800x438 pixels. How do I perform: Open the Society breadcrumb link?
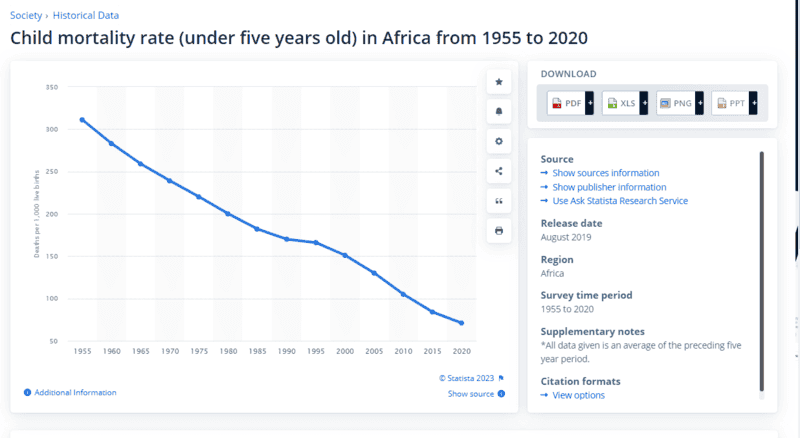(x=26, y=17)
